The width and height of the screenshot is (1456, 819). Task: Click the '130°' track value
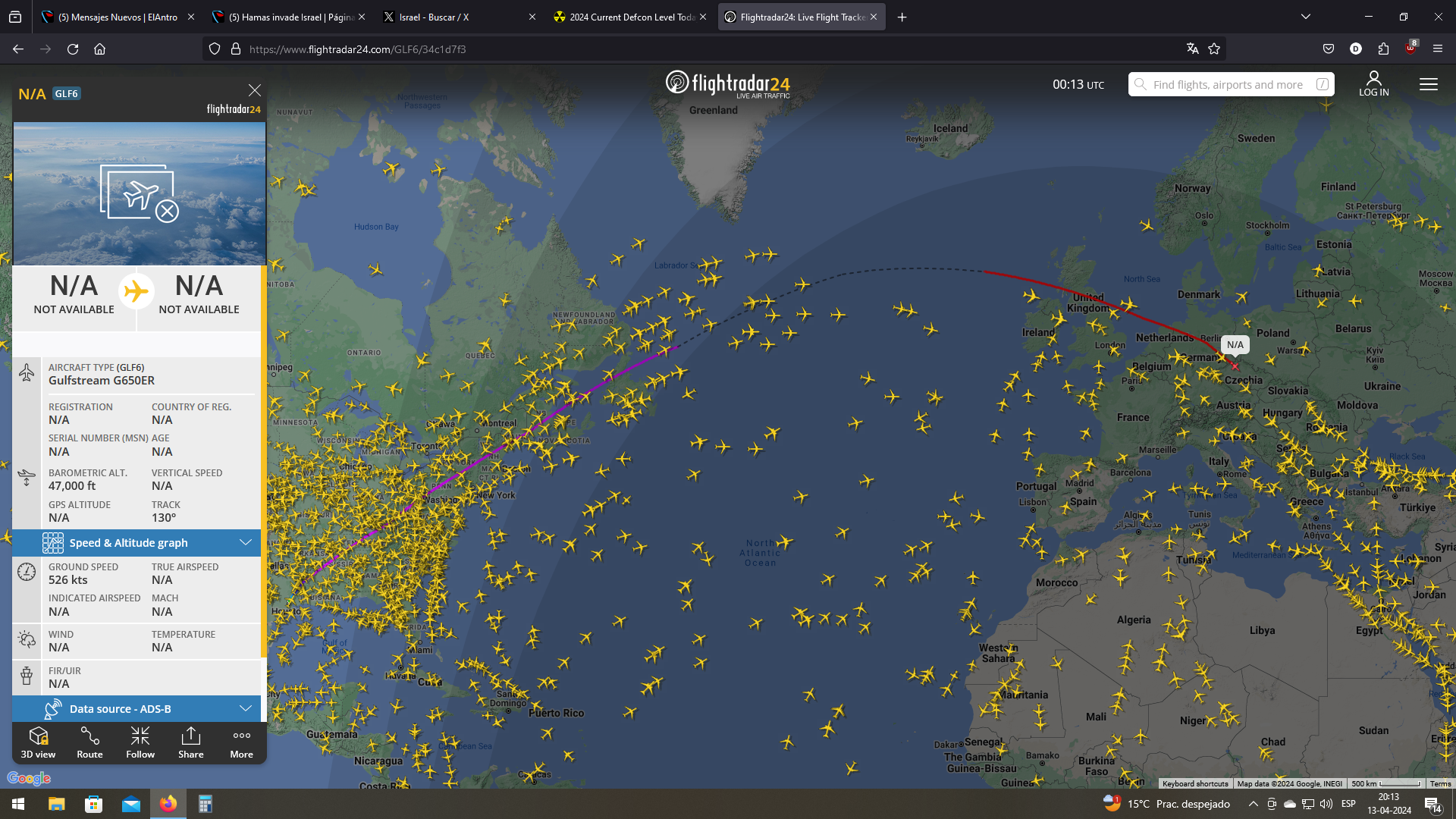[x=164, y=518]
